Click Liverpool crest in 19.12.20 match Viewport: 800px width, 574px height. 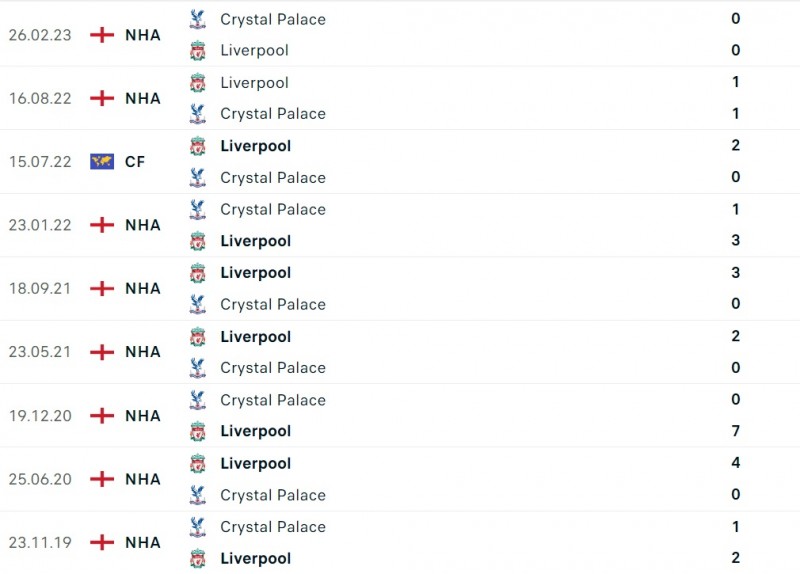coord(198,431)
